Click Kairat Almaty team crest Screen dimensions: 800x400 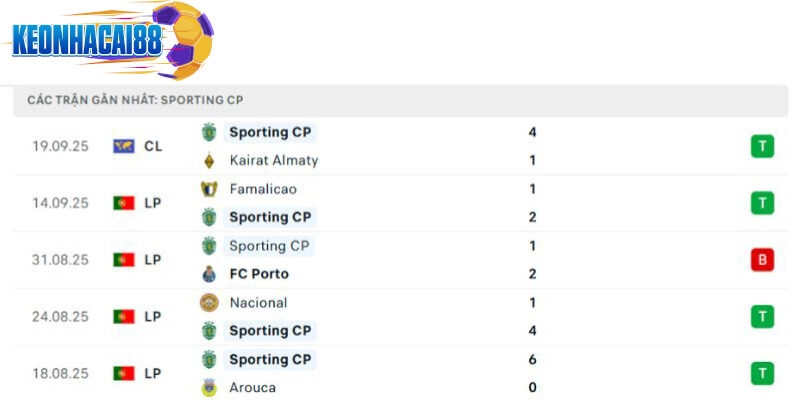(x=209, y=160)
